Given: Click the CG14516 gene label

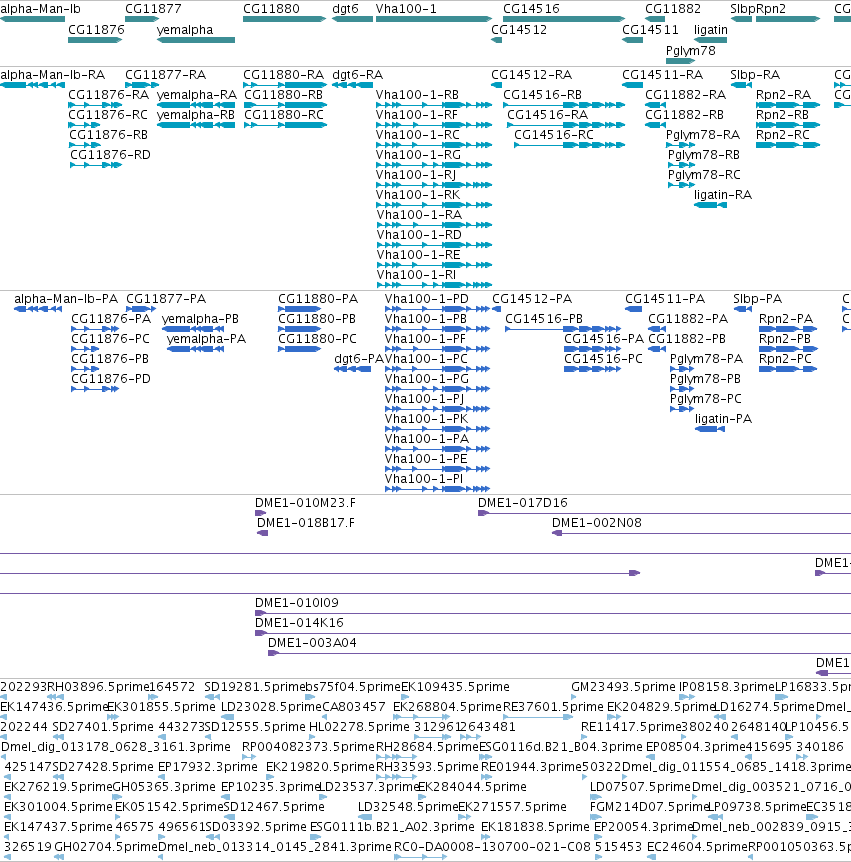Looking at the screenshot, I should 532,9.
